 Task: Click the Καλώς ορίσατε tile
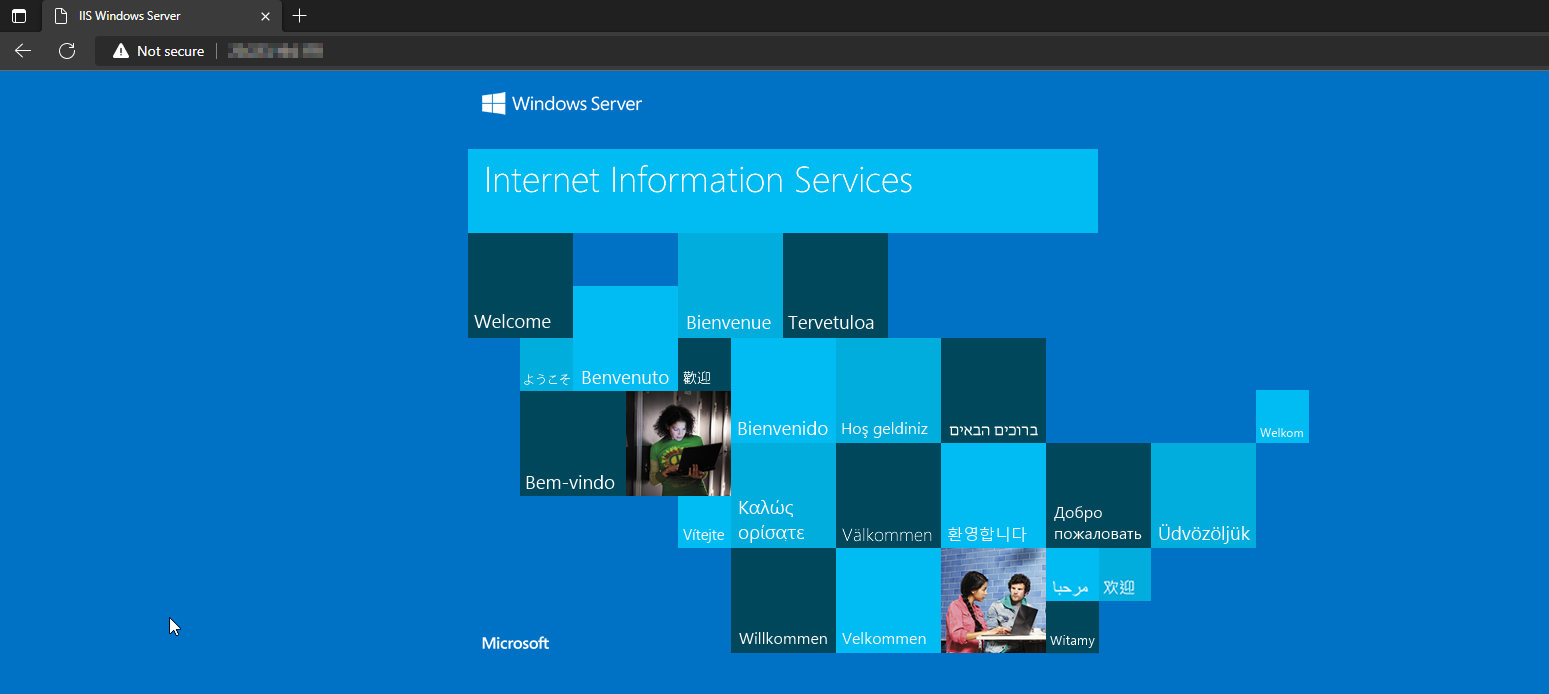(783, 495)
